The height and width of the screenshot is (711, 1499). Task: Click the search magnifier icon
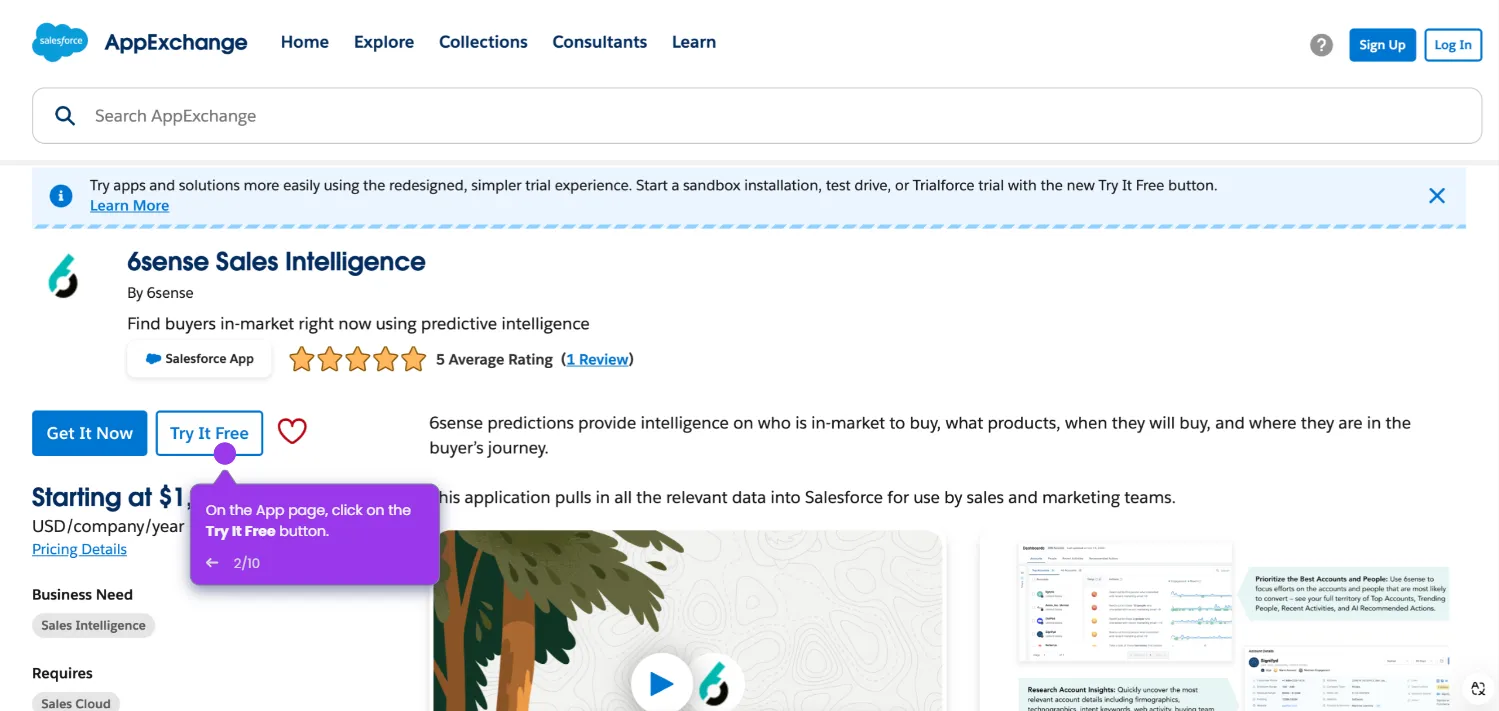coord(65,116)
